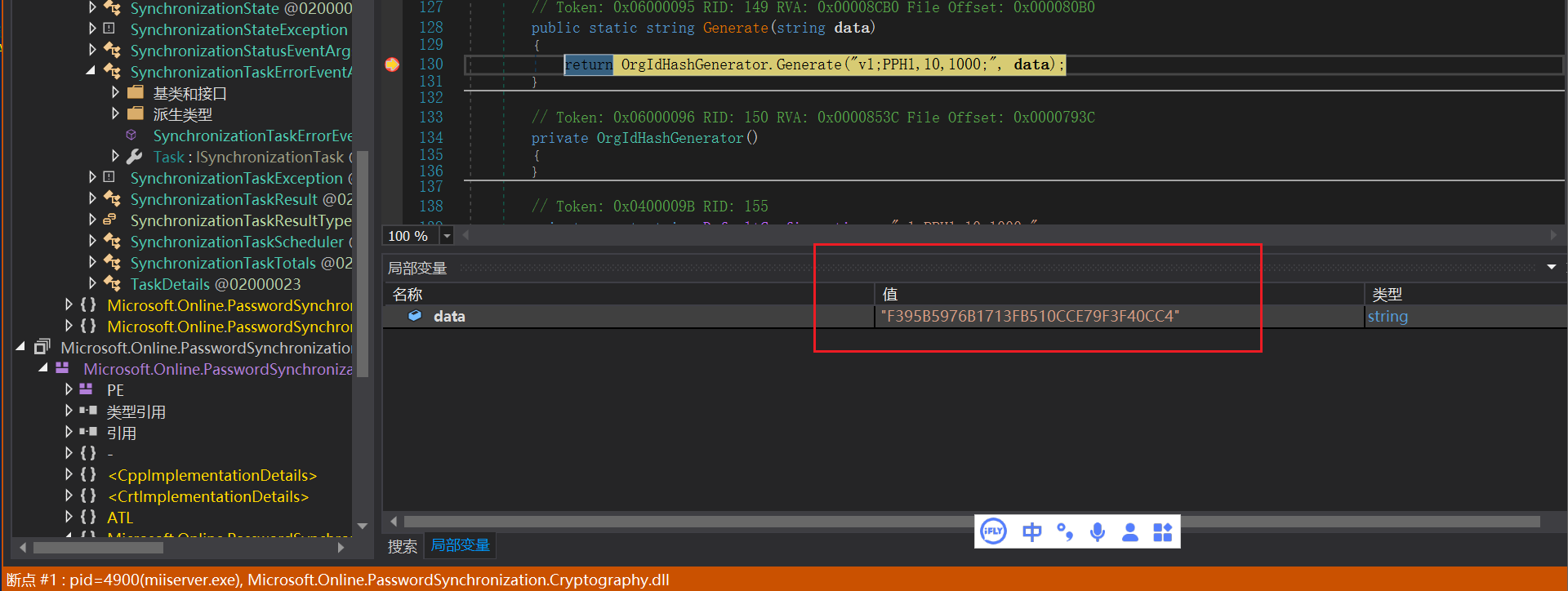Click the data variable cube icon
This screenshot has width=1568, height=591.
point(415,316)
